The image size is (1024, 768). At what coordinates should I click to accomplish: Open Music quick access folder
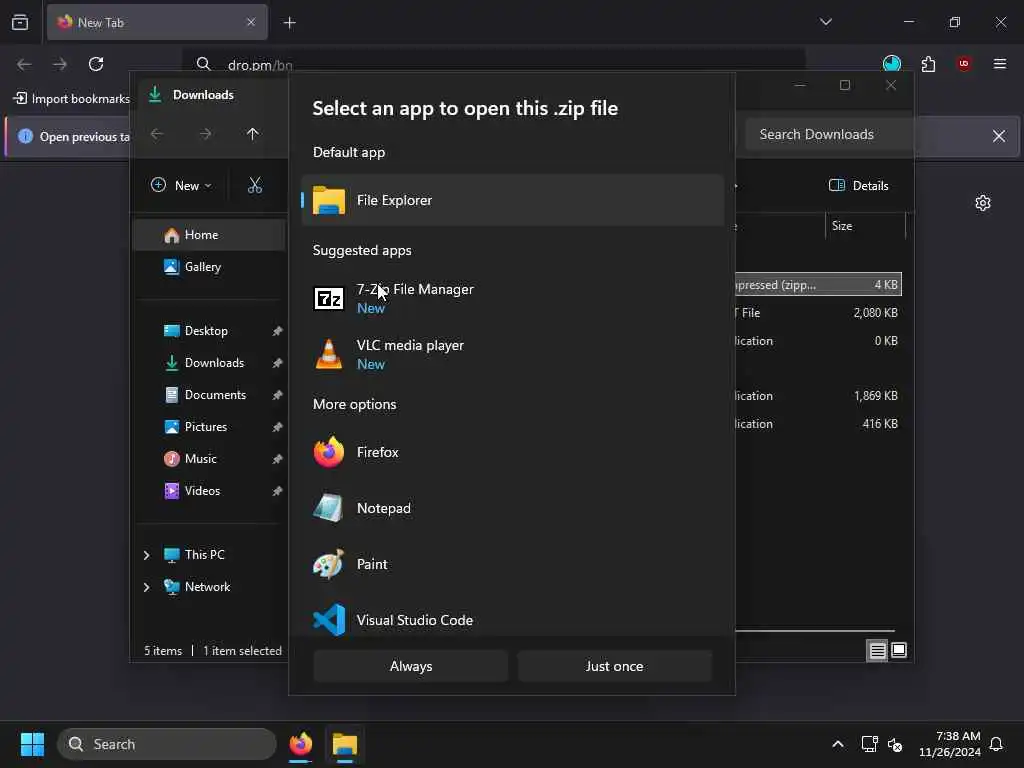coord(209,458)
